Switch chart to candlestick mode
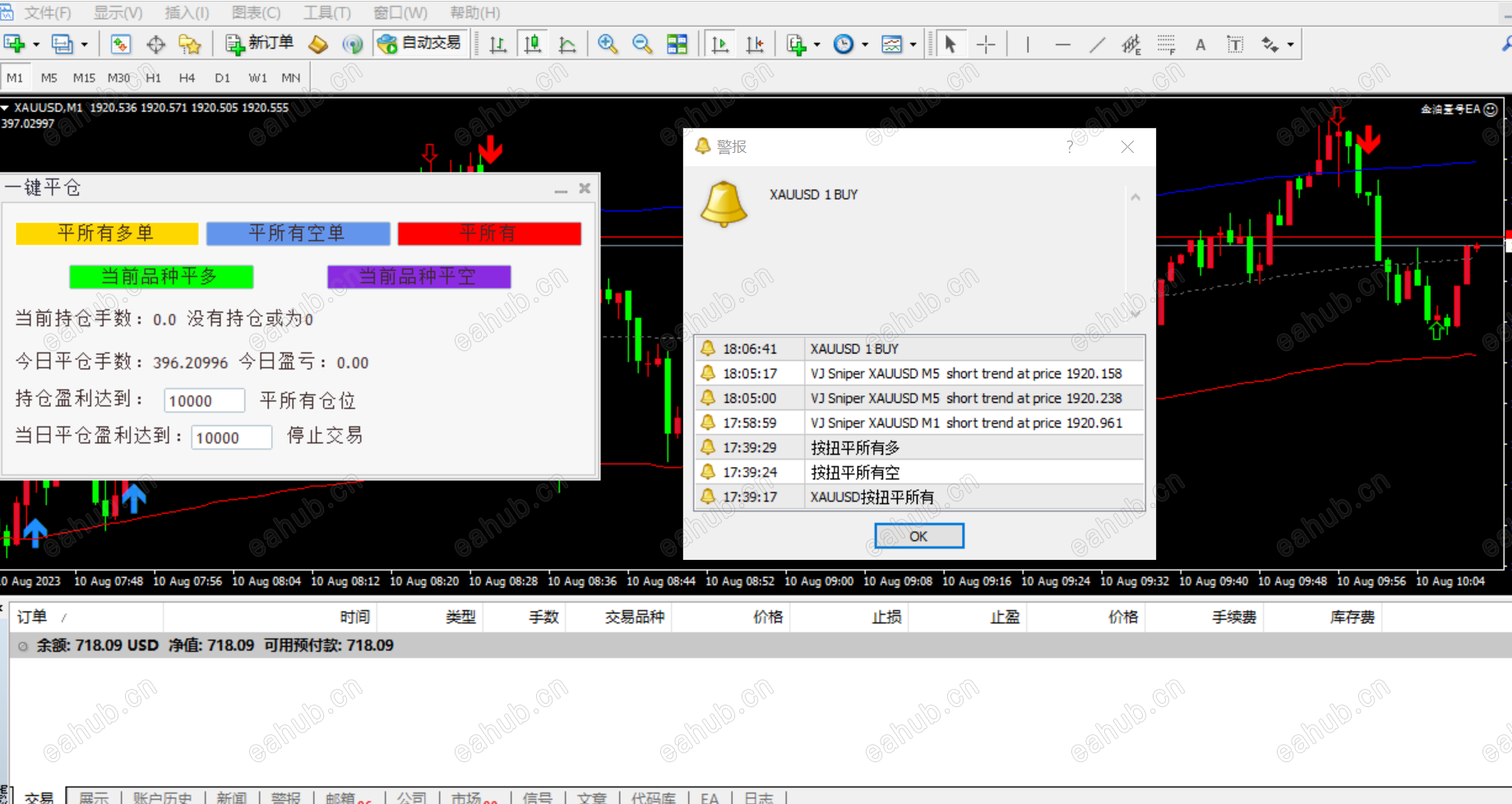 pyautogui.click(x=533, y=44)
